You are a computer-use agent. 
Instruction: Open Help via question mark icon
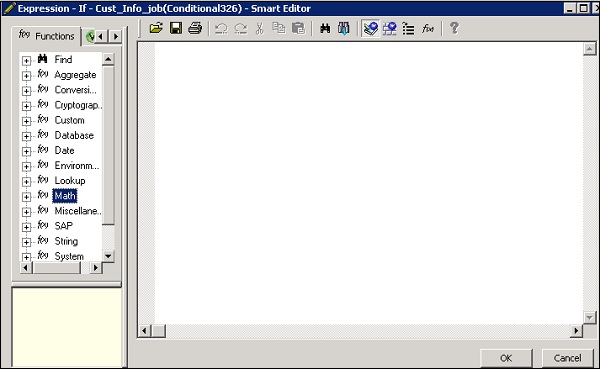[x=454, y=28]
